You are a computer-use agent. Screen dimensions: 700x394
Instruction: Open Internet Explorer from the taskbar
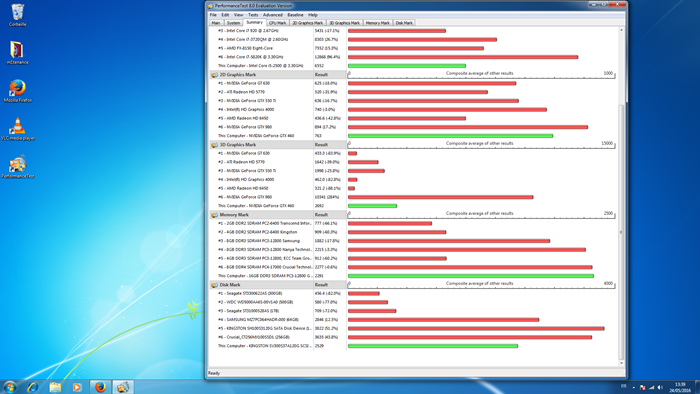pyautogui.click(x=33, y=387)
